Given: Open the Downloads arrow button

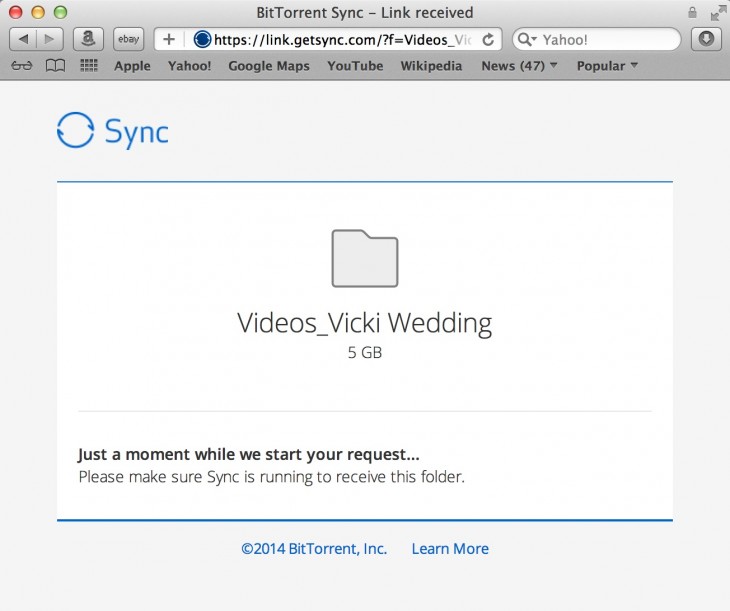Looking at the screenshot, I should click(706, 39).
